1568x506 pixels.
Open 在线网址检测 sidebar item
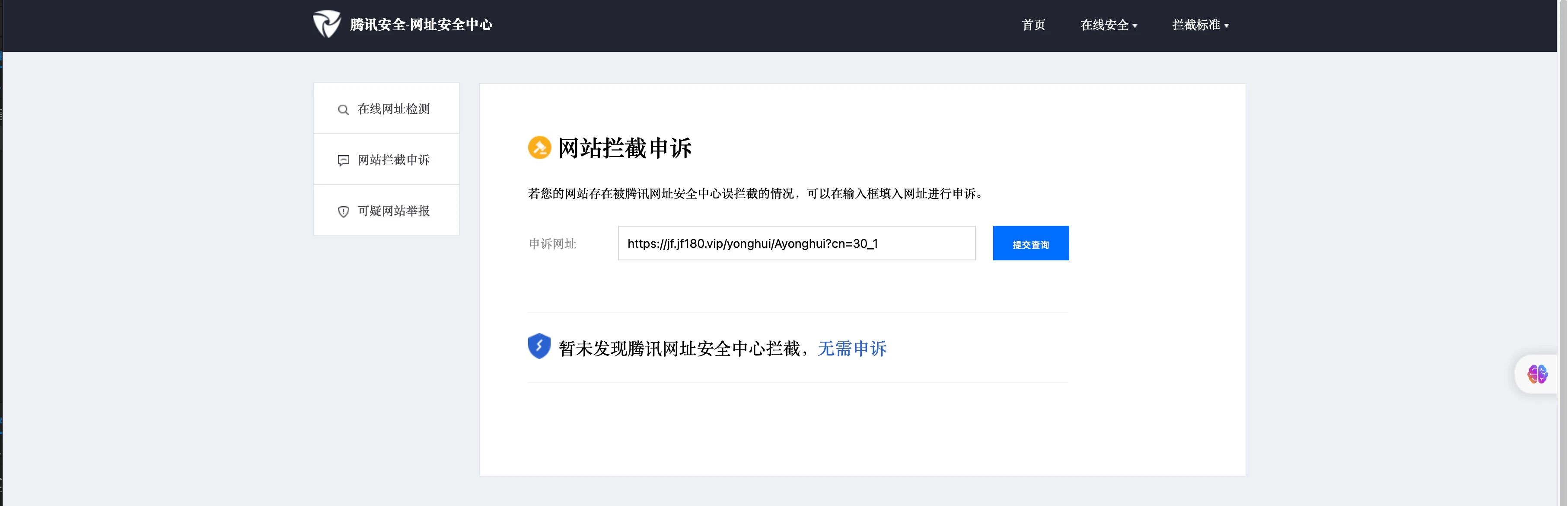click(x=393, y=109)
